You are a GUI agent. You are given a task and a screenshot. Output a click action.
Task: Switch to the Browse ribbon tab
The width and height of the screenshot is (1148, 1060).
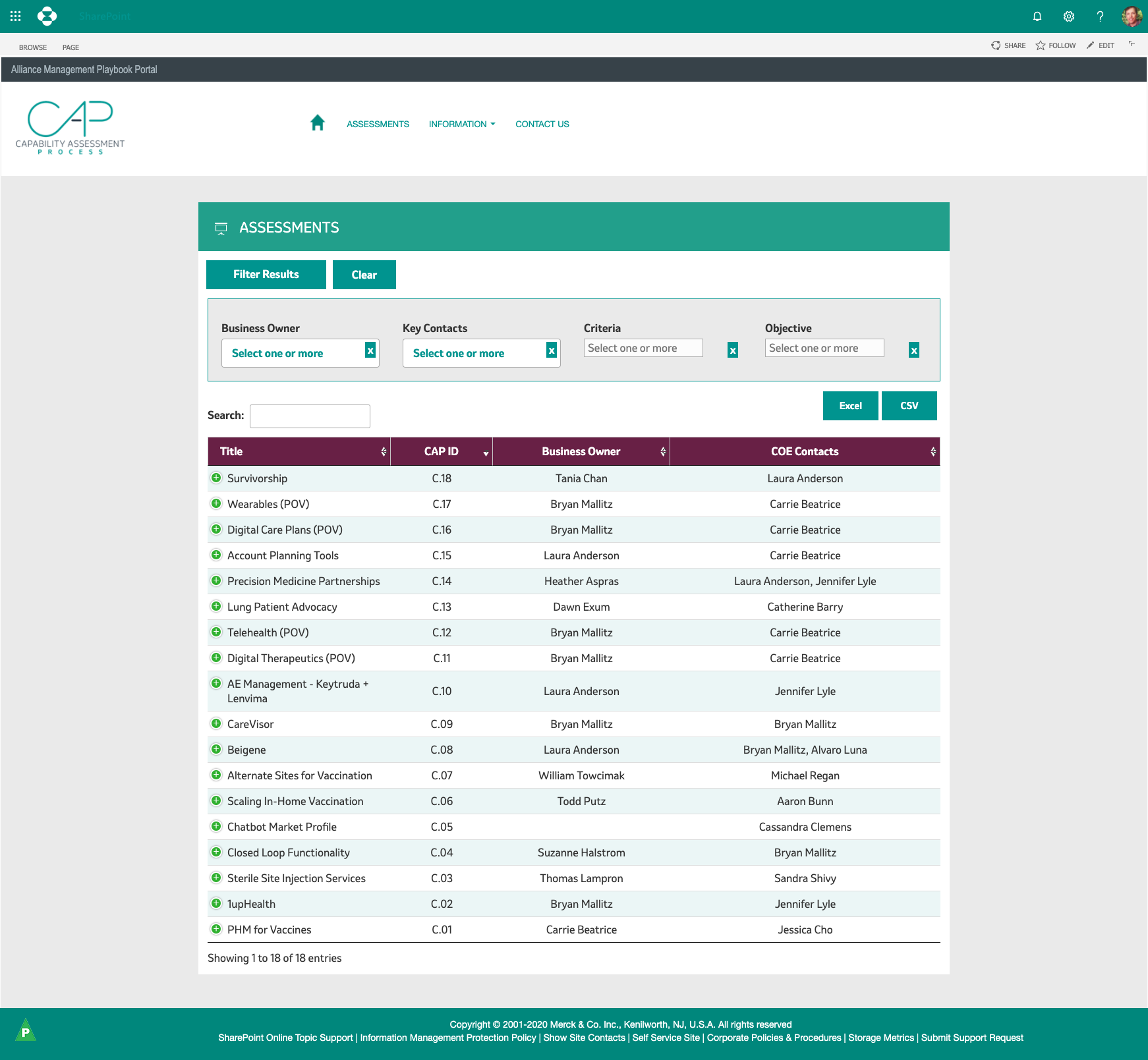click(x=33, y=47)
